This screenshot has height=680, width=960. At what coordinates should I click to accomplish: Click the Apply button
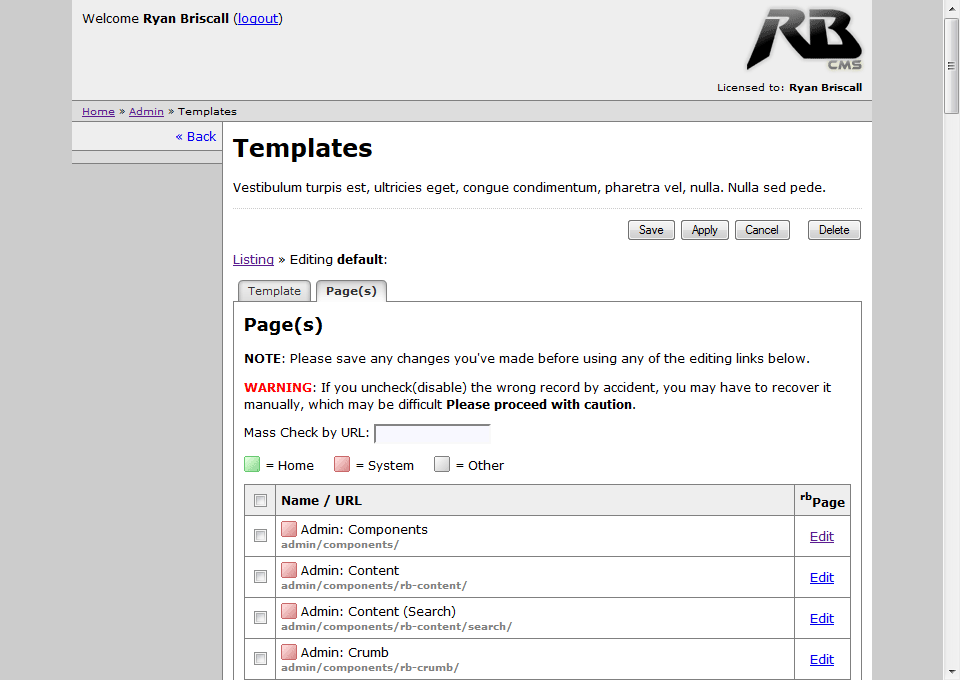click(x=705, y=230)
